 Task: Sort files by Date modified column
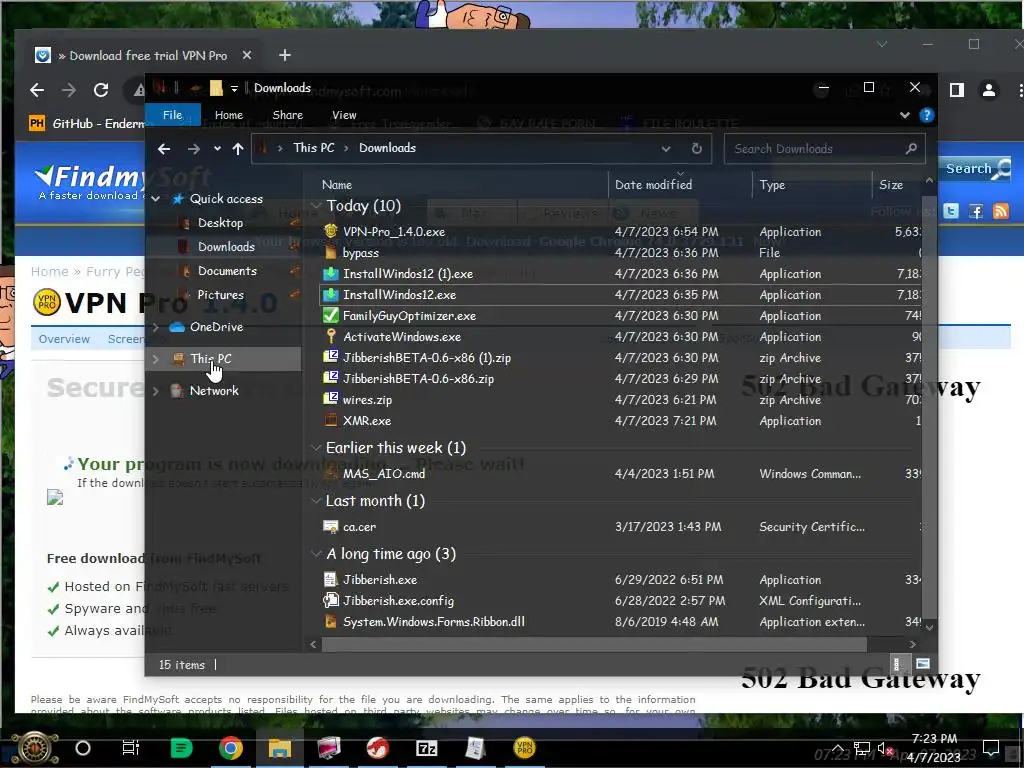[x=653, y=185]
